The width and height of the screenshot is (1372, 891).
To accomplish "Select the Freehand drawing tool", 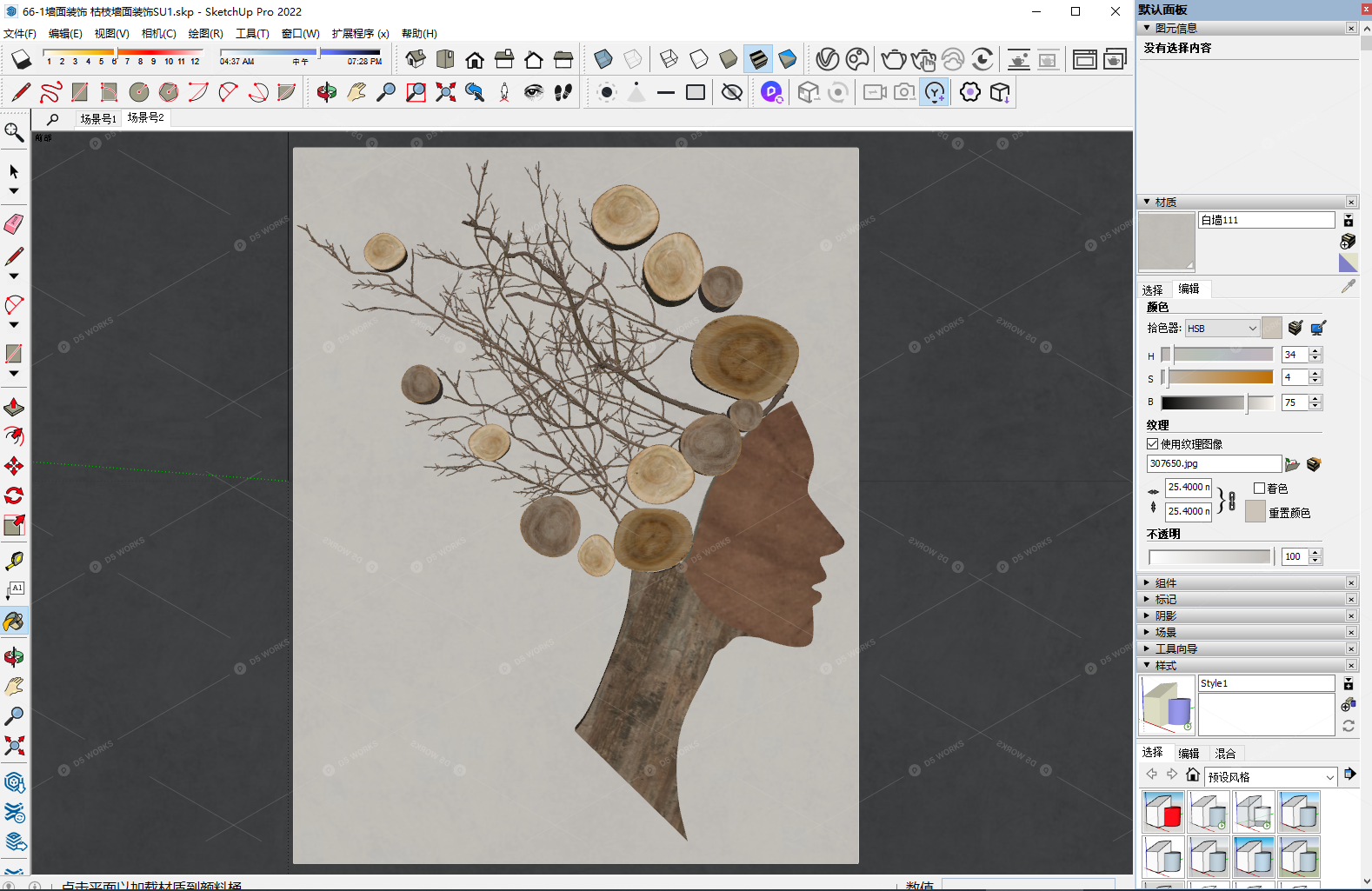I will coord(50,92).
